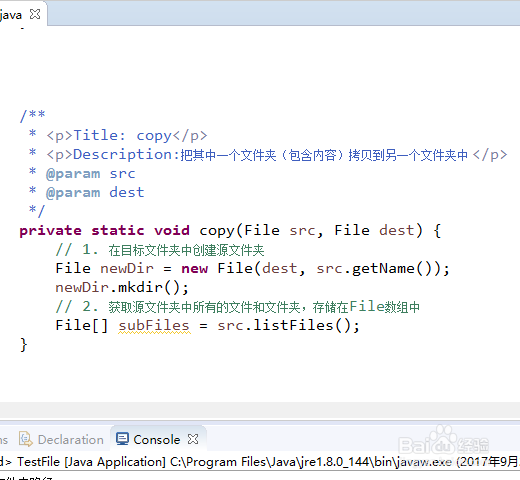This screenshot has width=520, height=480.
Task: Click the comment line starting '// 2.'
Action: click(238, 307)
